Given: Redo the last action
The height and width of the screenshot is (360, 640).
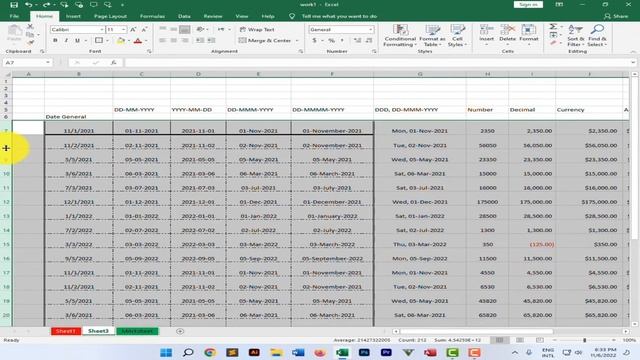Looking at the screenshot, I should coord(46,4).
